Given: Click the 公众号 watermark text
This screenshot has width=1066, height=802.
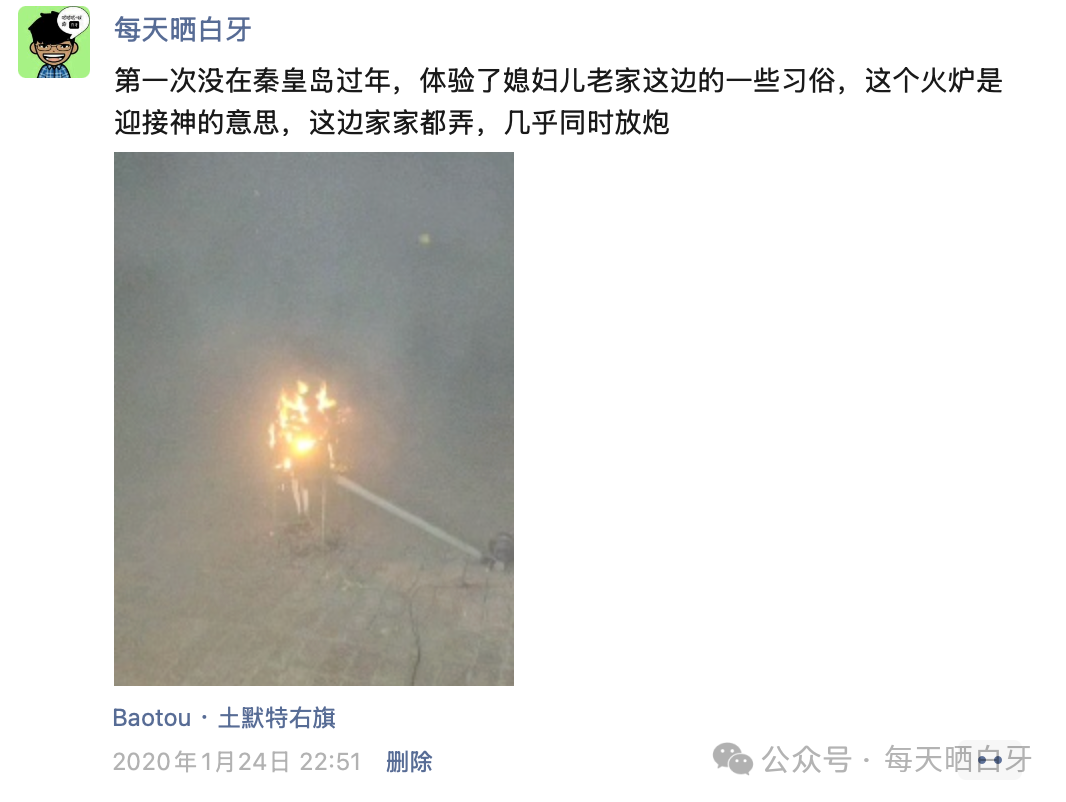Looking at the screenshot, I should [806, 759].
